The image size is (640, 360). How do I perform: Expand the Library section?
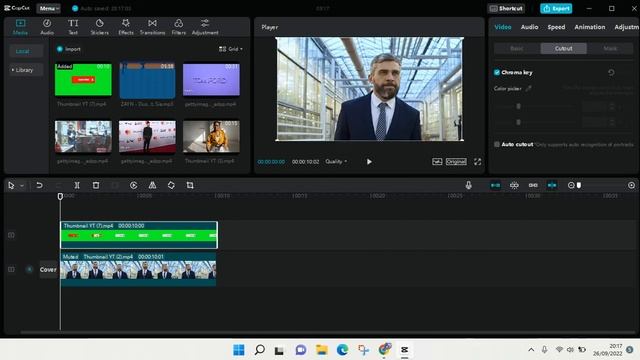pos(26,70)
